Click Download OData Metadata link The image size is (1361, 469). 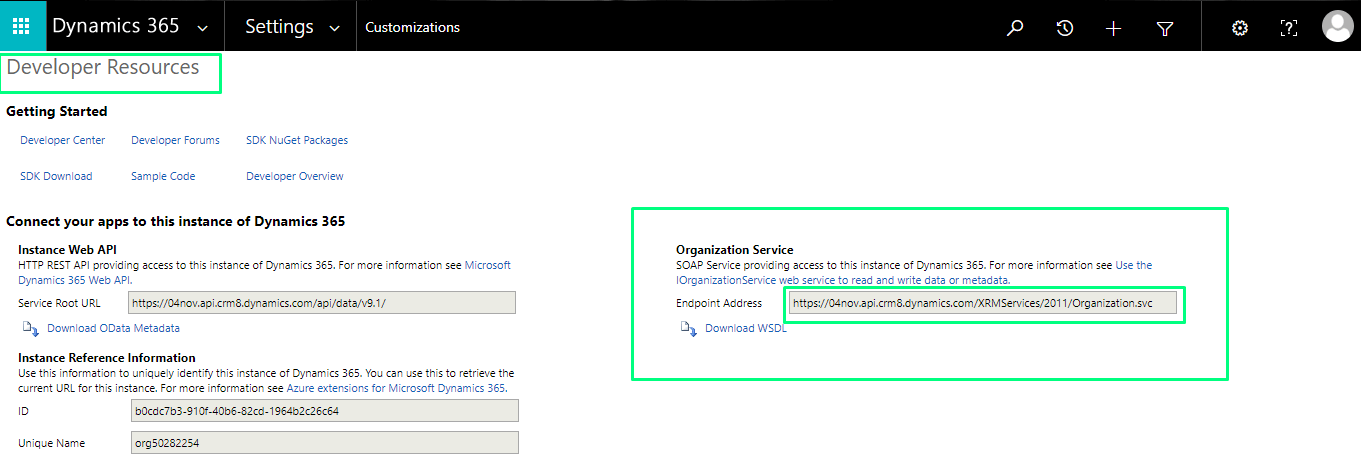tap(112, 328)
